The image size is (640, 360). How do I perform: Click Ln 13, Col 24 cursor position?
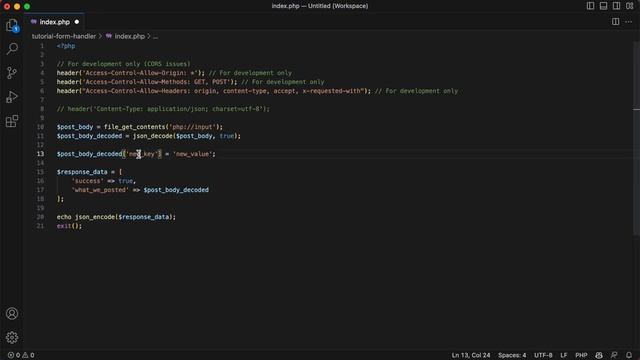[471, 355]
